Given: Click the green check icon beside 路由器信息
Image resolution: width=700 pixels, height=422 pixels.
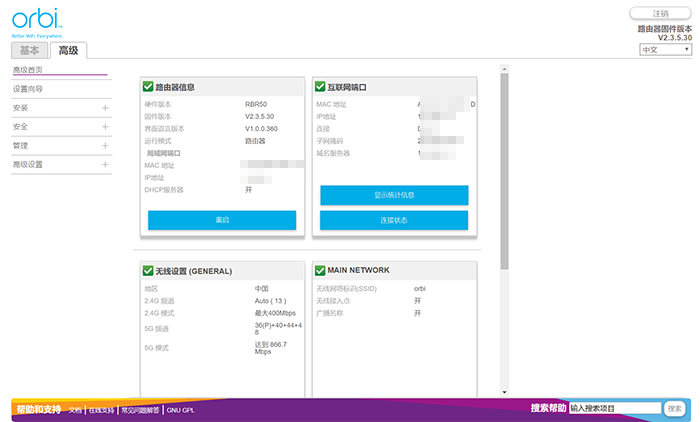Looking at the screenshot, I should pyautogui.click(x=148, y=87).
